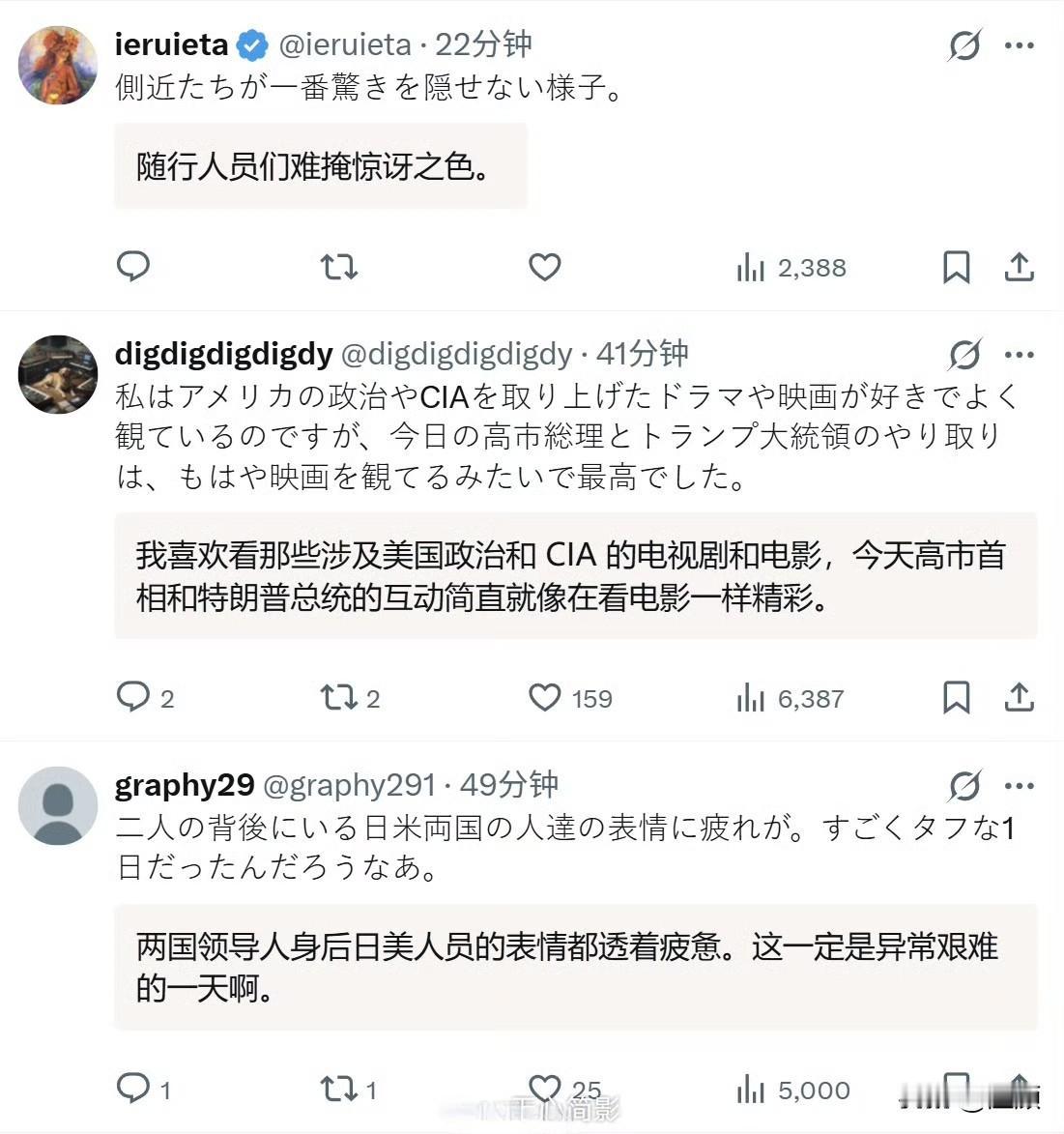Click the @graphy291 handle link

click(349, 785)
